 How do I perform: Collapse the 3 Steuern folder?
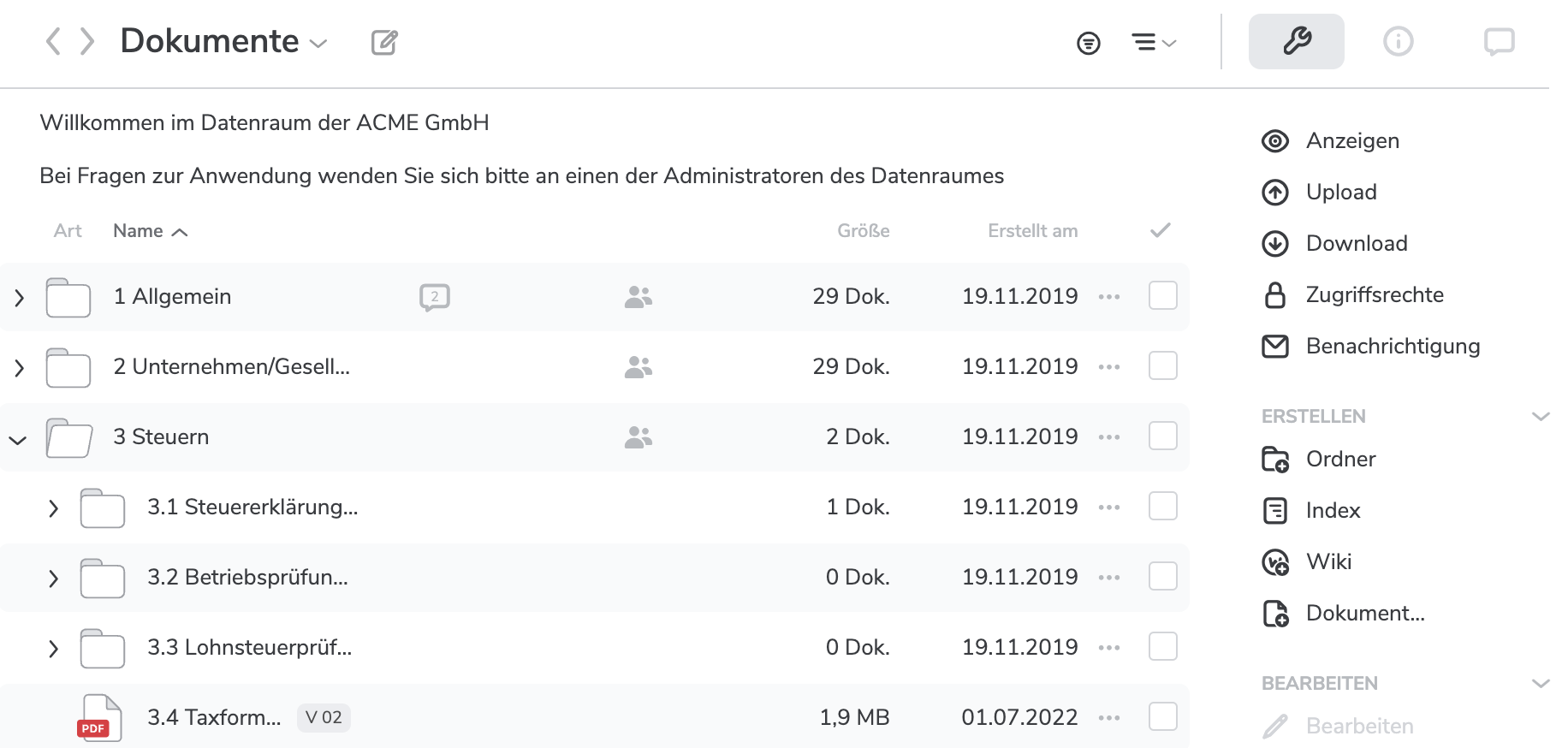tap(18, 439)
